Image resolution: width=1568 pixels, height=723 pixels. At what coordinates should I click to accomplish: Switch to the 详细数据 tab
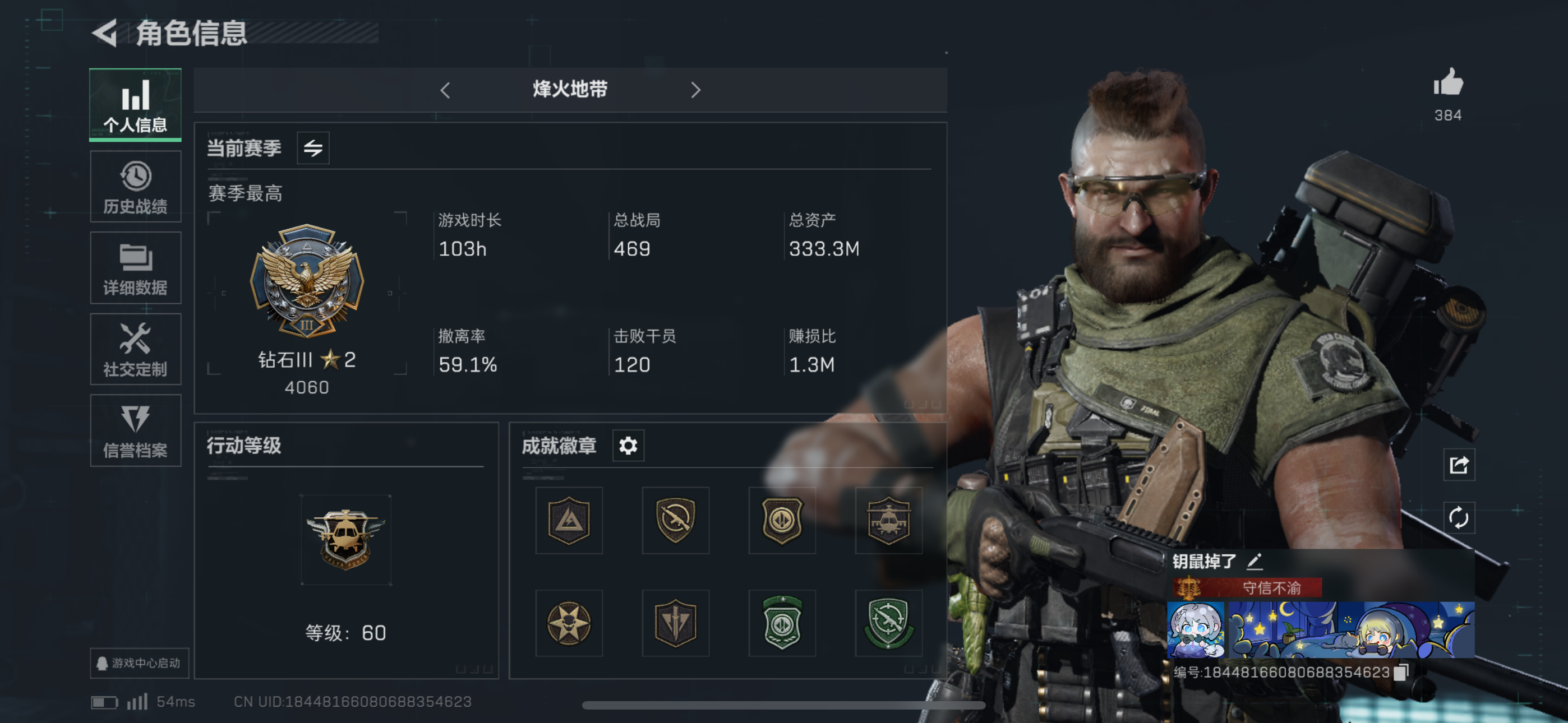(x=135, y=268)
